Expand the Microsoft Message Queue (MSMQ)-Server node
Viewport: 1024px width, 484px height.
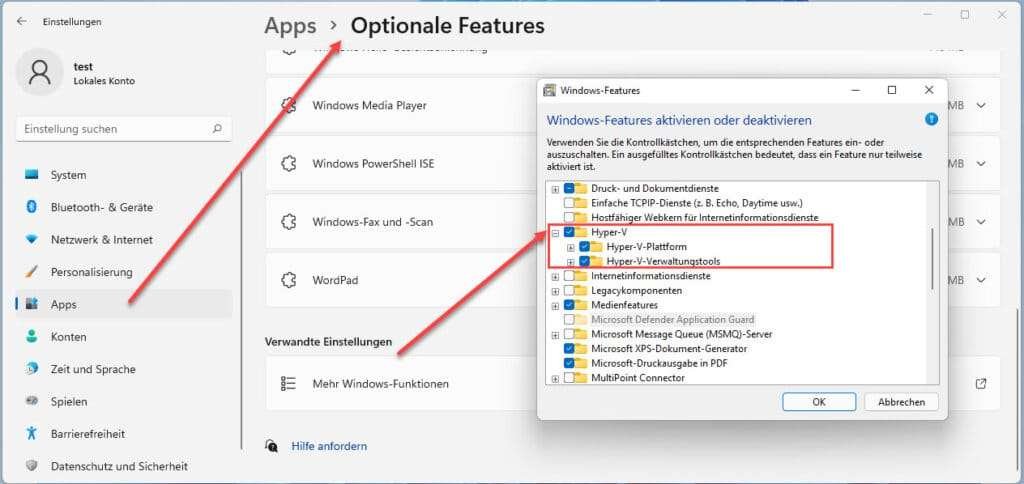(555, 334)
